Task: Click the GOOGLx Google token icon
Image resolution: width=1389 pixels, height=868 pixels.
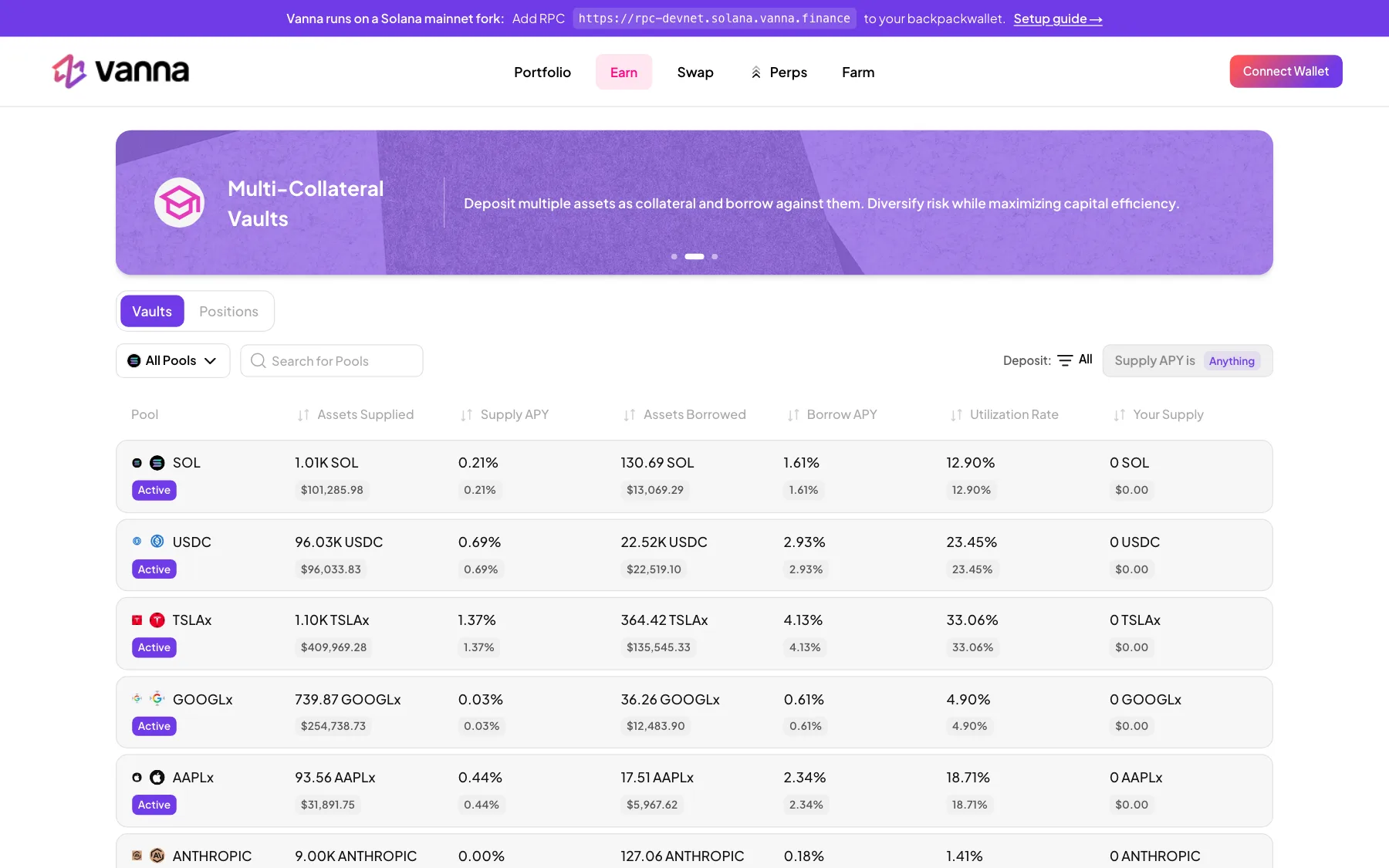Action: pos(157,699)
